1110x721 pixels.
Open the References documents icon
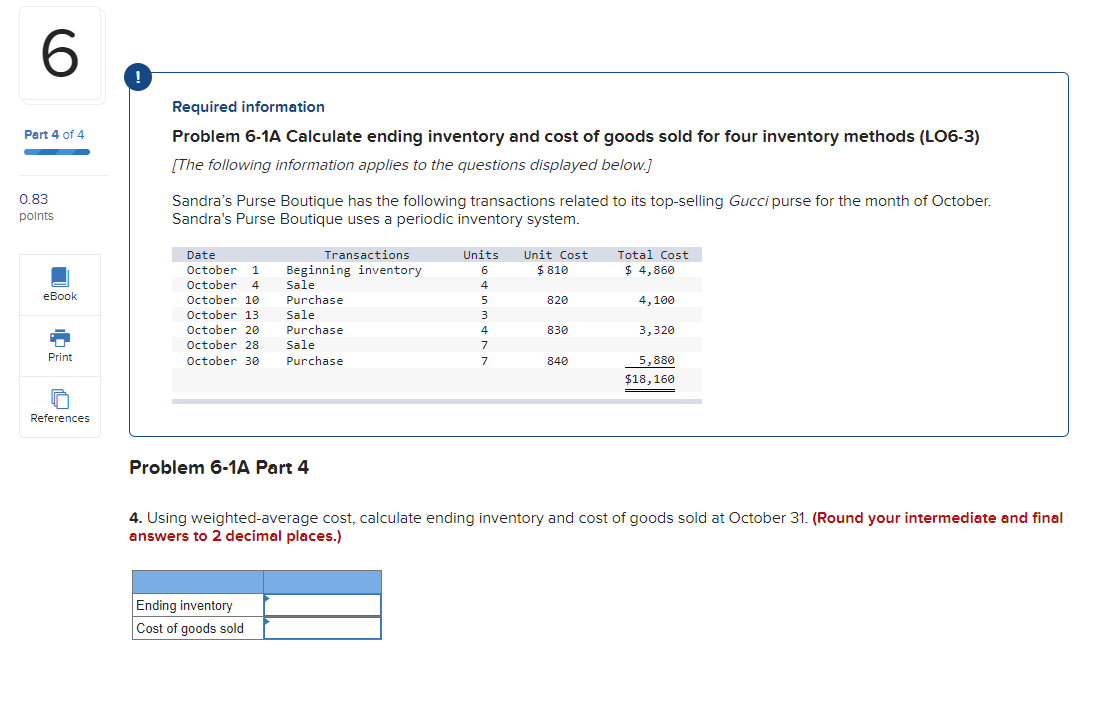click(x=60, y=399)
